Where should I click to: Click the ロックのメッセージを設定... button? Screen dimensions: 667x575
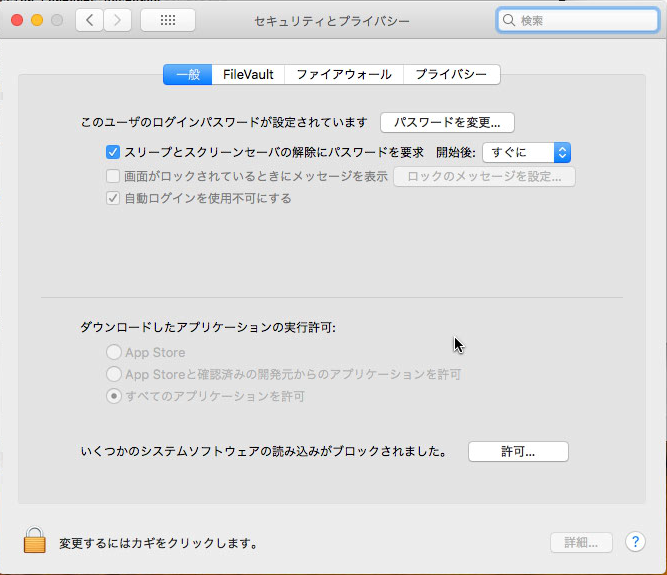pyautogui.click(x=484, y=176)
